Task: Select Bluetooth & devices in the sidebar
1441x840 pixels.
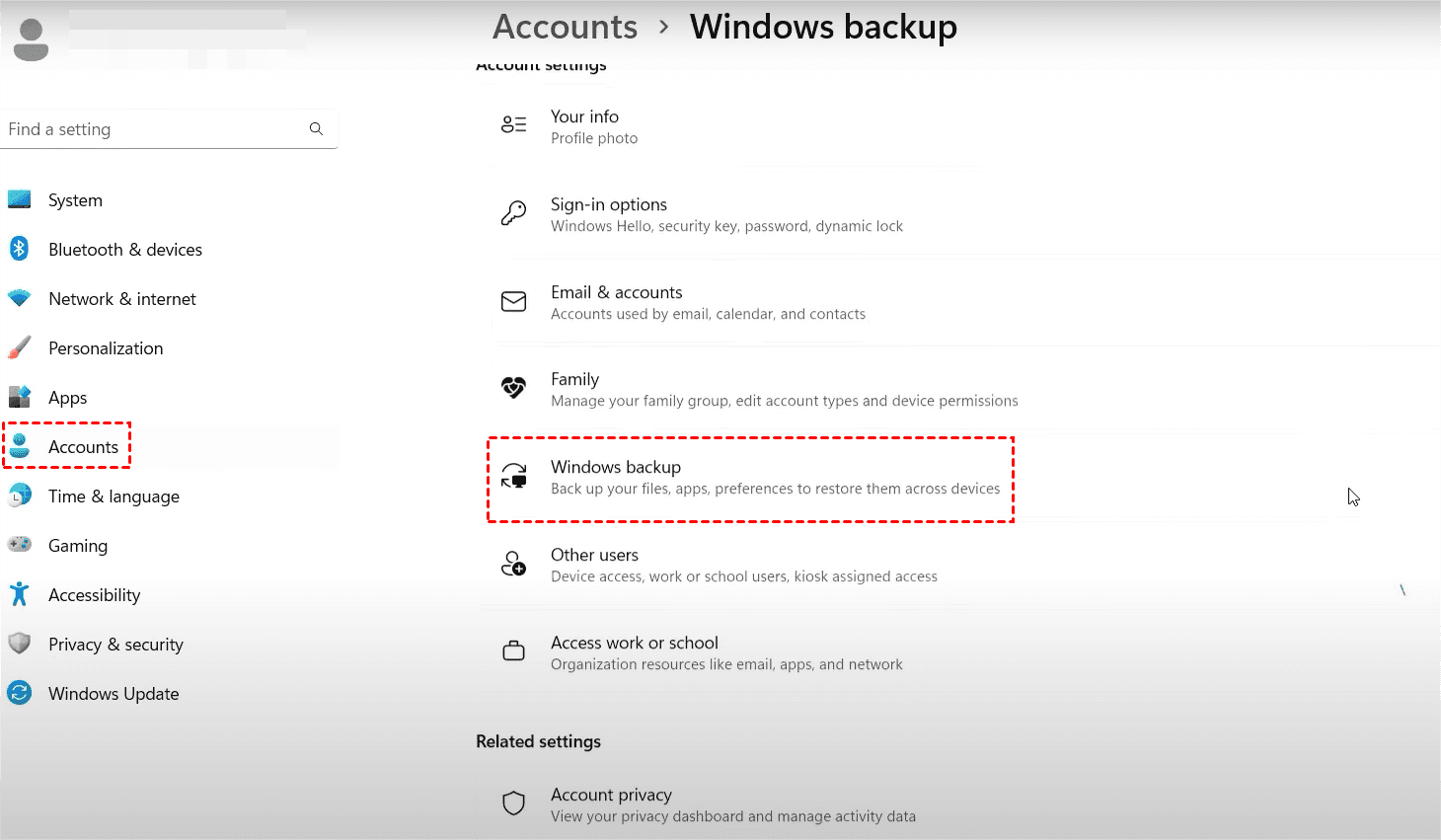Action: point(124,250)
